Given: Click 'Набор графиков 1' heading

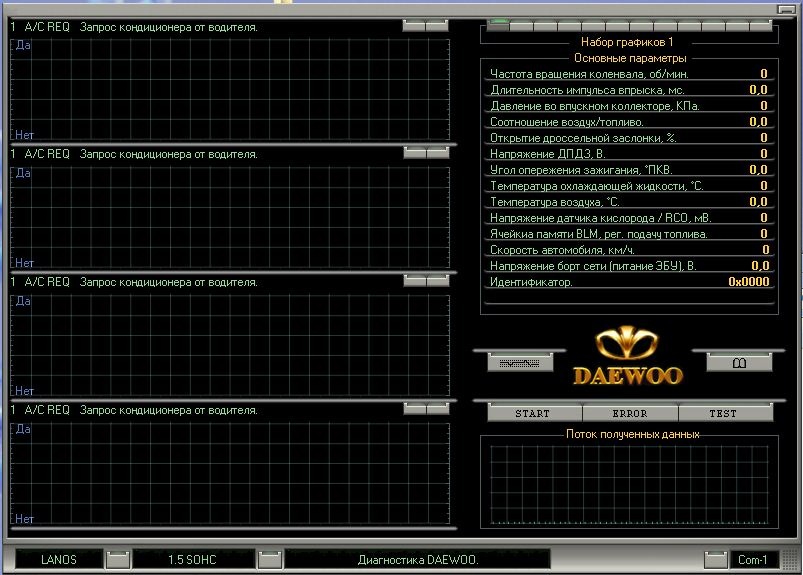Looking at the screenshot, I should [627, 42].
